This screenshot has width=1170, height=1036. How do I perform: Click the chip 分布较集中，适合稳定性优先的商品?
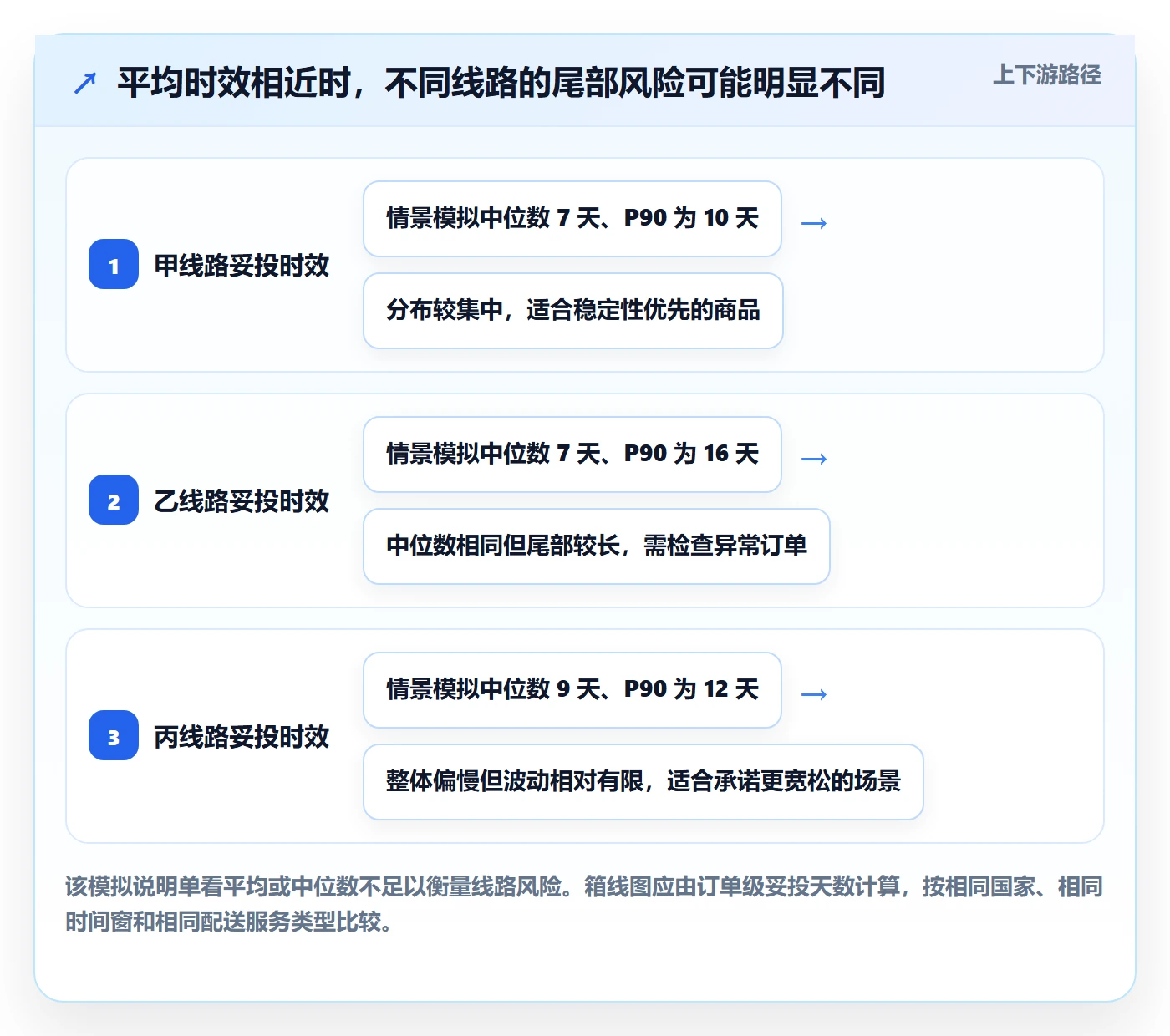tap(573, 311)
